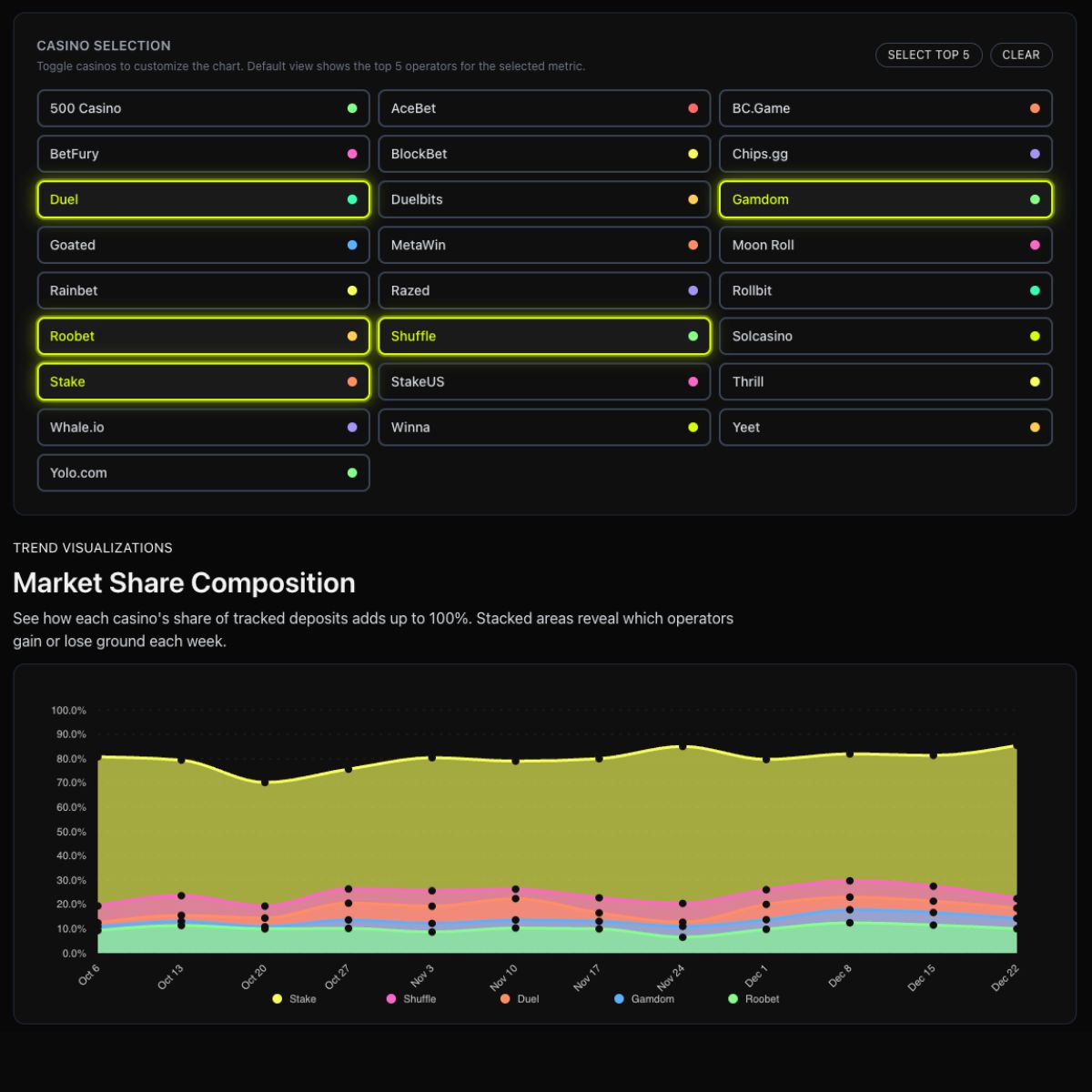Click the Oct 6 axis label
1092x1092 pixels.
tap(89, 975)
